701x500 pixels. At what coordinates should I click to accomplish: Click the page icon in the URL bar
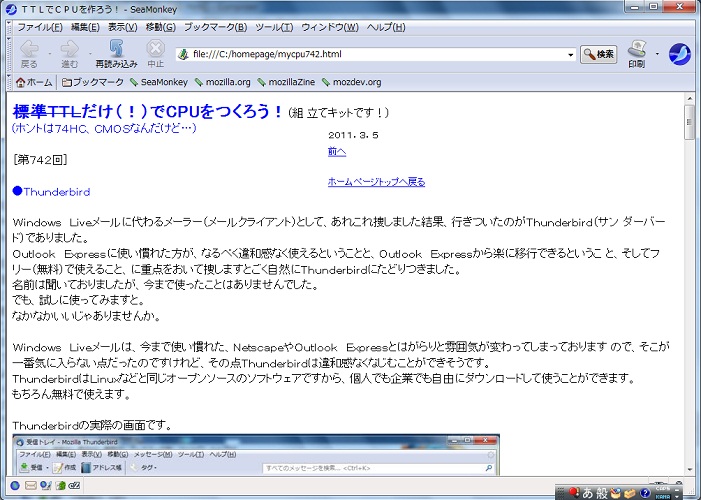tap(183, 54)
